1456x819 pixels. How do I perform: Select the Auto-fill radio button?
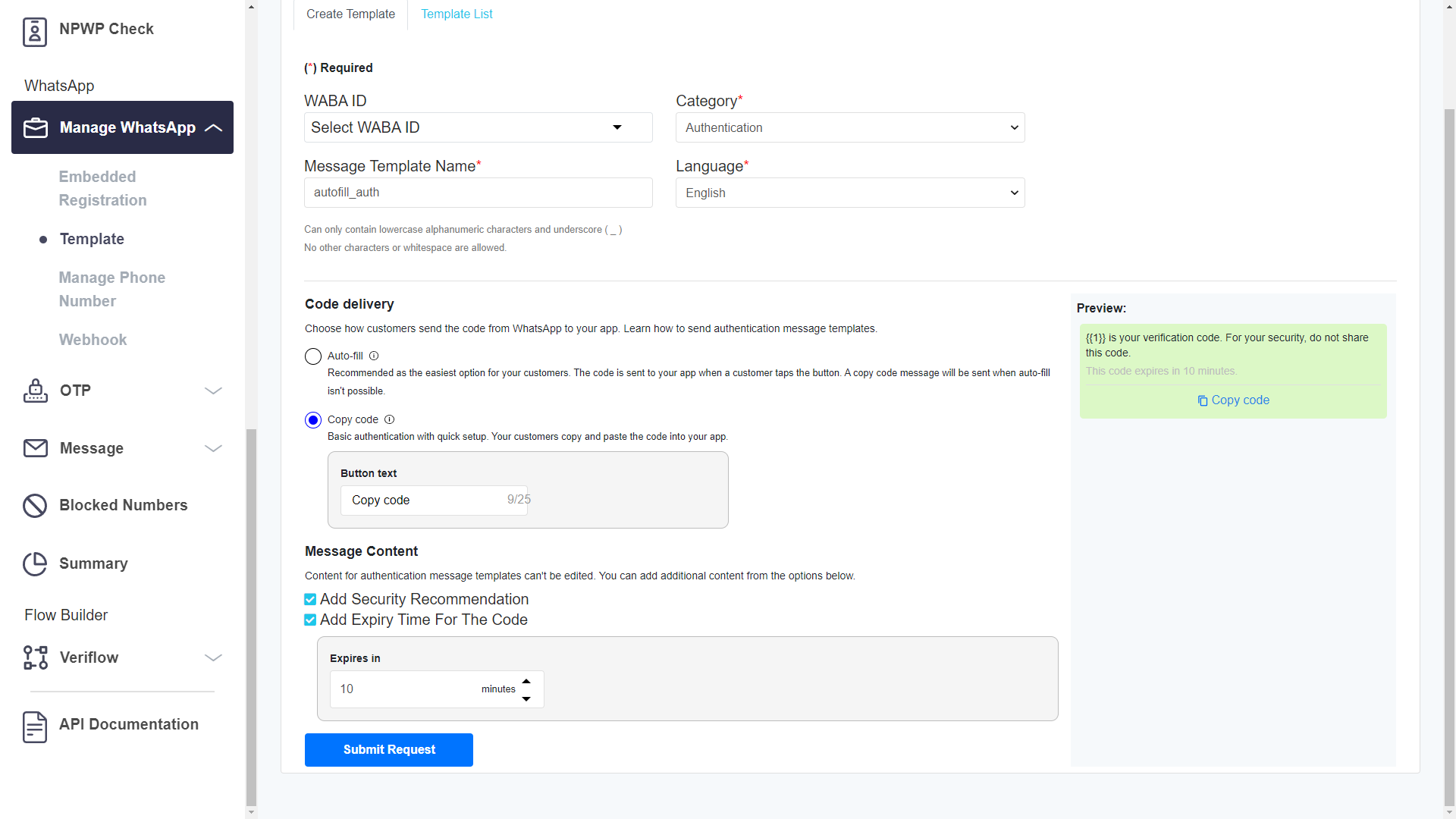(313, 356)
